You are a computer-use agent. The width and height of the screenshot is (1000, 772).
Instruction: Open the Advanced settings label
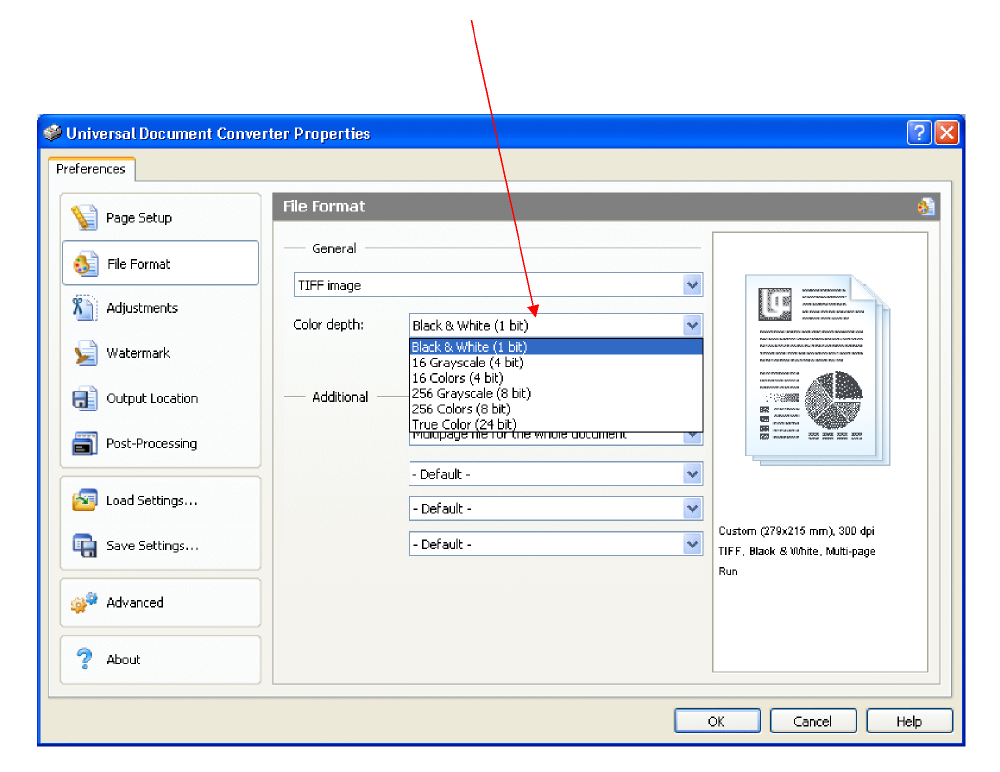click(x=135, y=602)
